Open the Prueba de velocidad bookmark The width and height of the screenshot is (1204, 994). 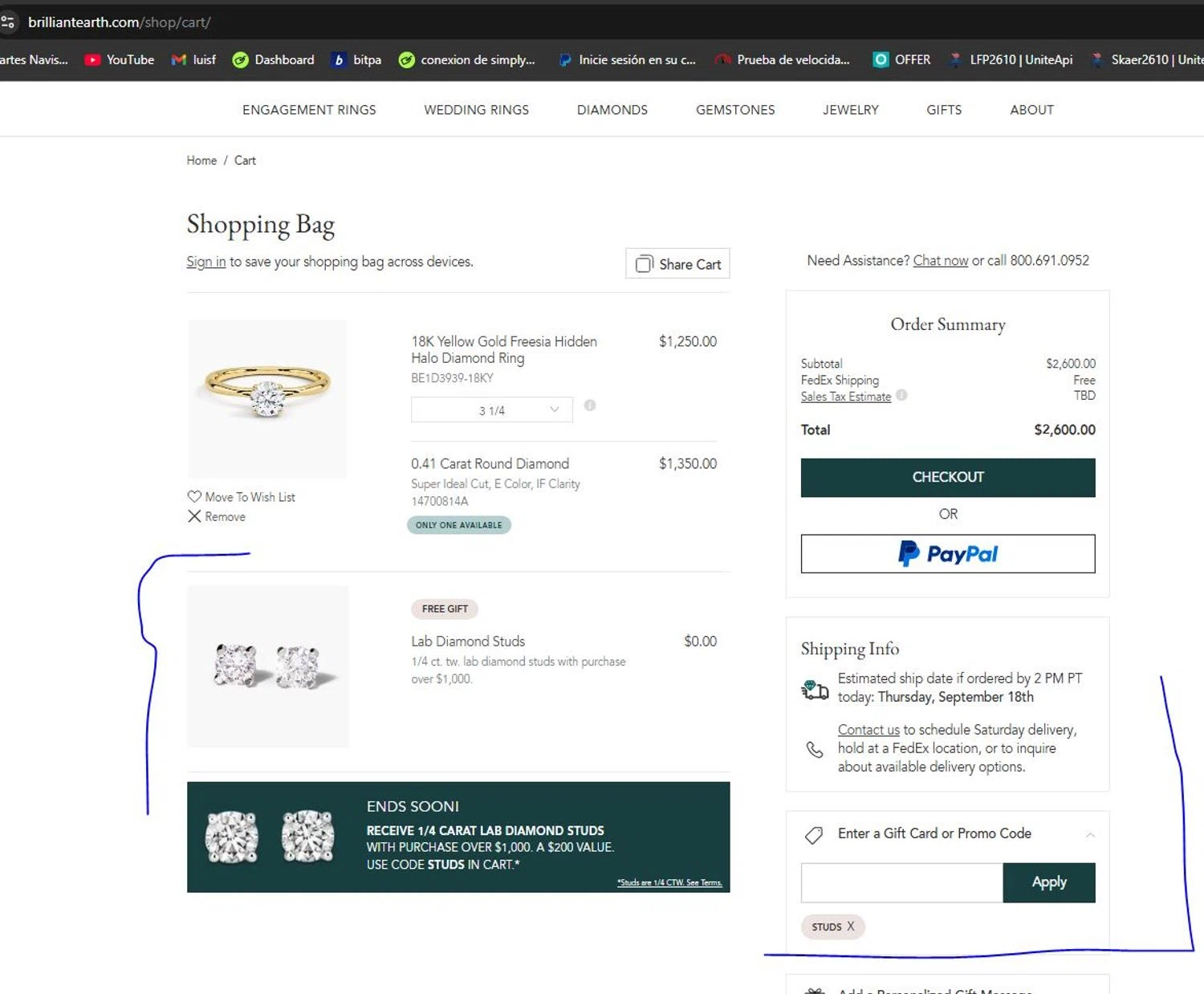point(783,59)
